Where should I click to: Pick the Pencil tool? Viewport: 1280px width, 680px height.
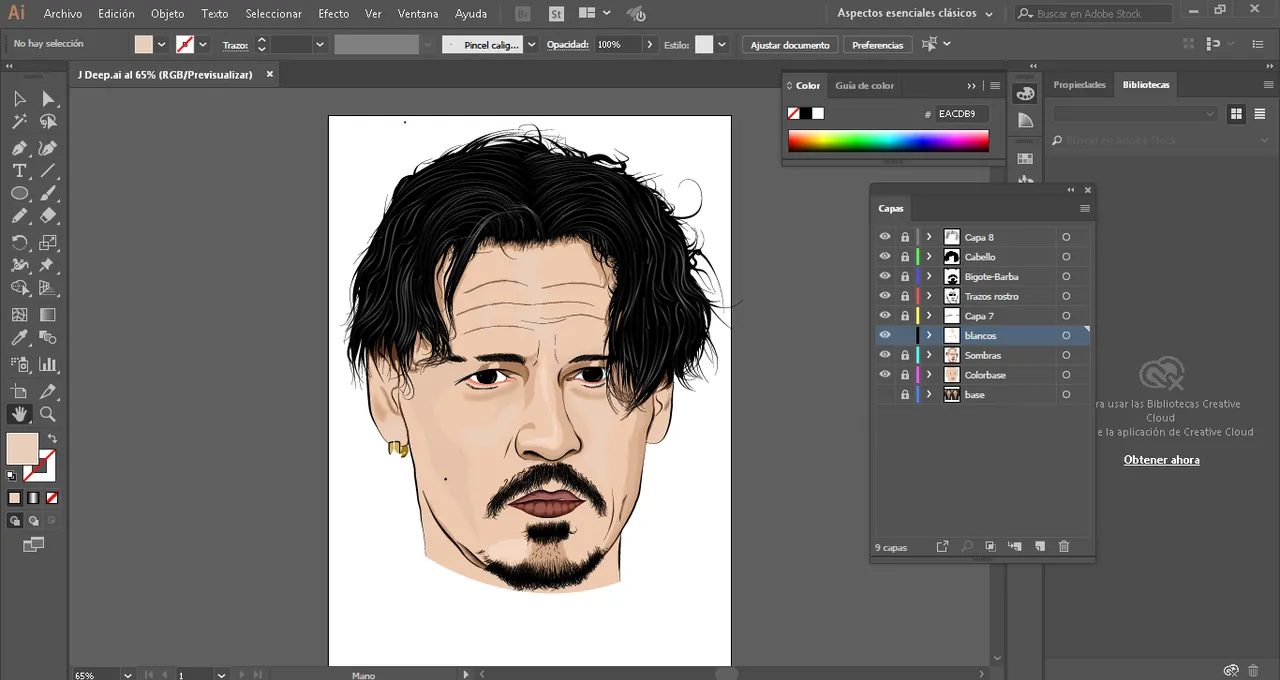19,216
